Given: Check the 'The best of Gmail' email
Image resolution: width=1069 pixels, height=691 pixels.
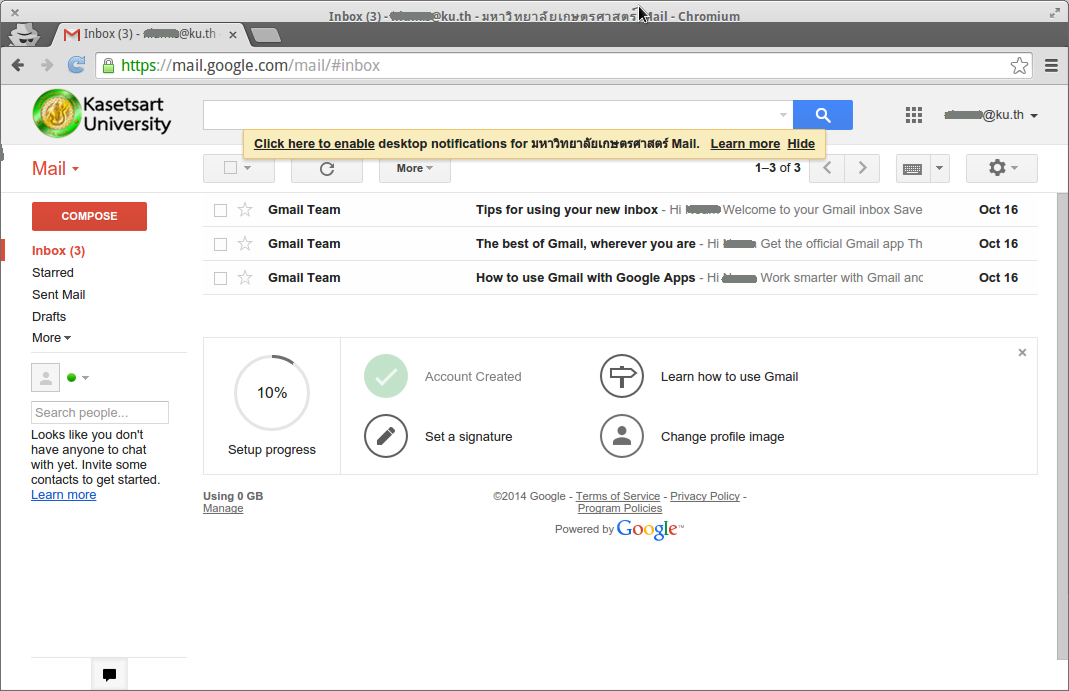Looking at the screenshot, I should [220, 245].
